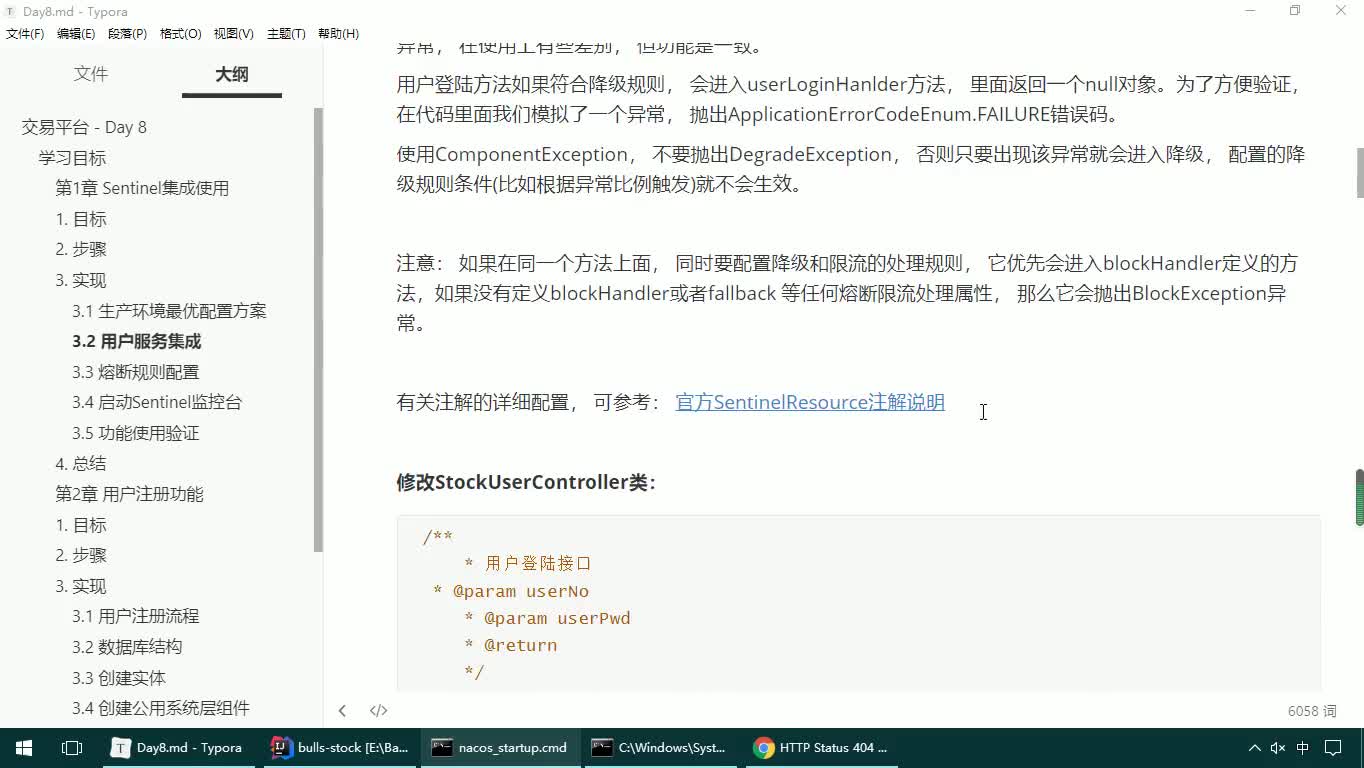1364x768 pixels.
Task: Toggle the 中 input method indicator
Action: pyautogui.click(x=1303, y=748)
